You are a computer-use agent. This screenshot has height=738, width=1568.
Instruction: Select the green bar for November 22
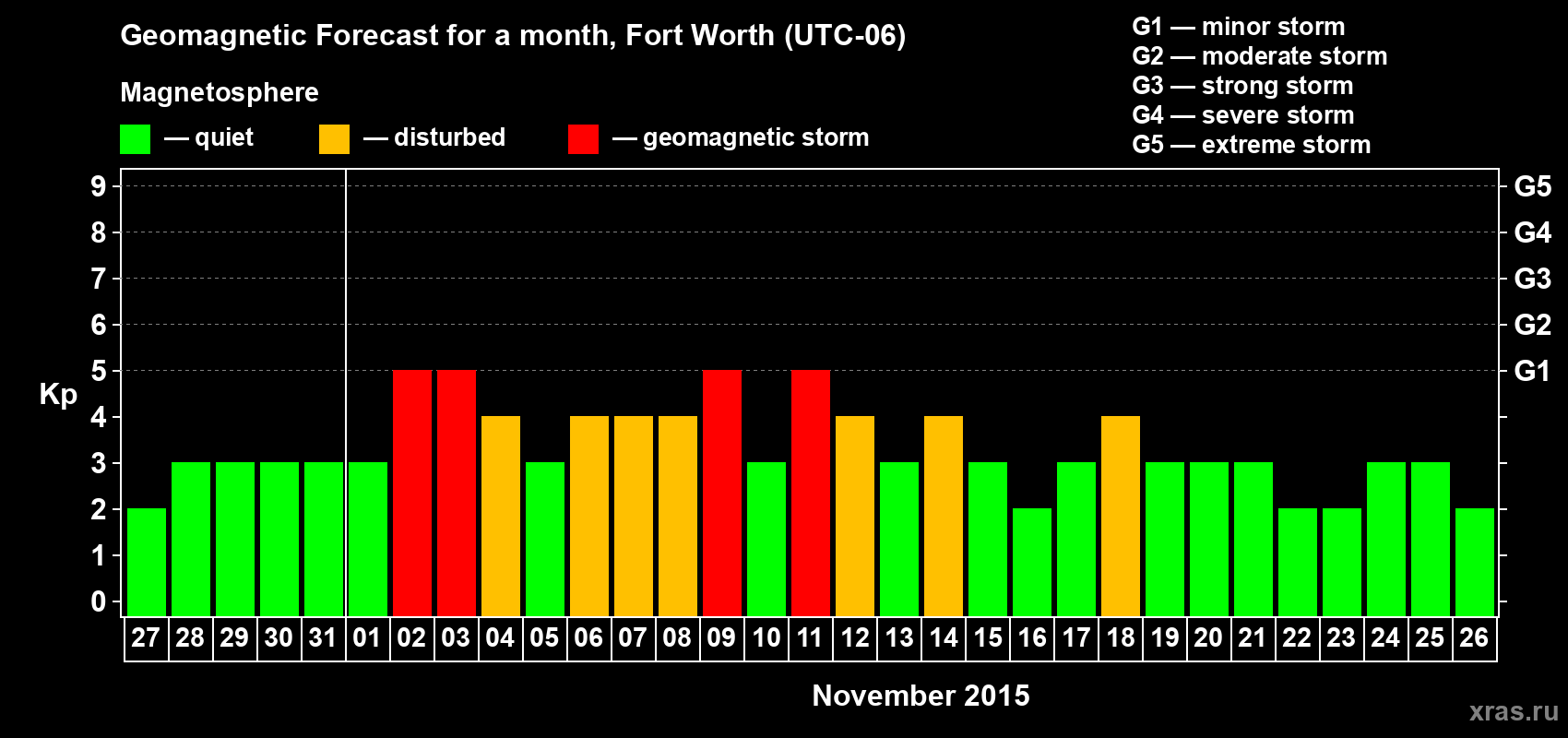[1298, 562]
